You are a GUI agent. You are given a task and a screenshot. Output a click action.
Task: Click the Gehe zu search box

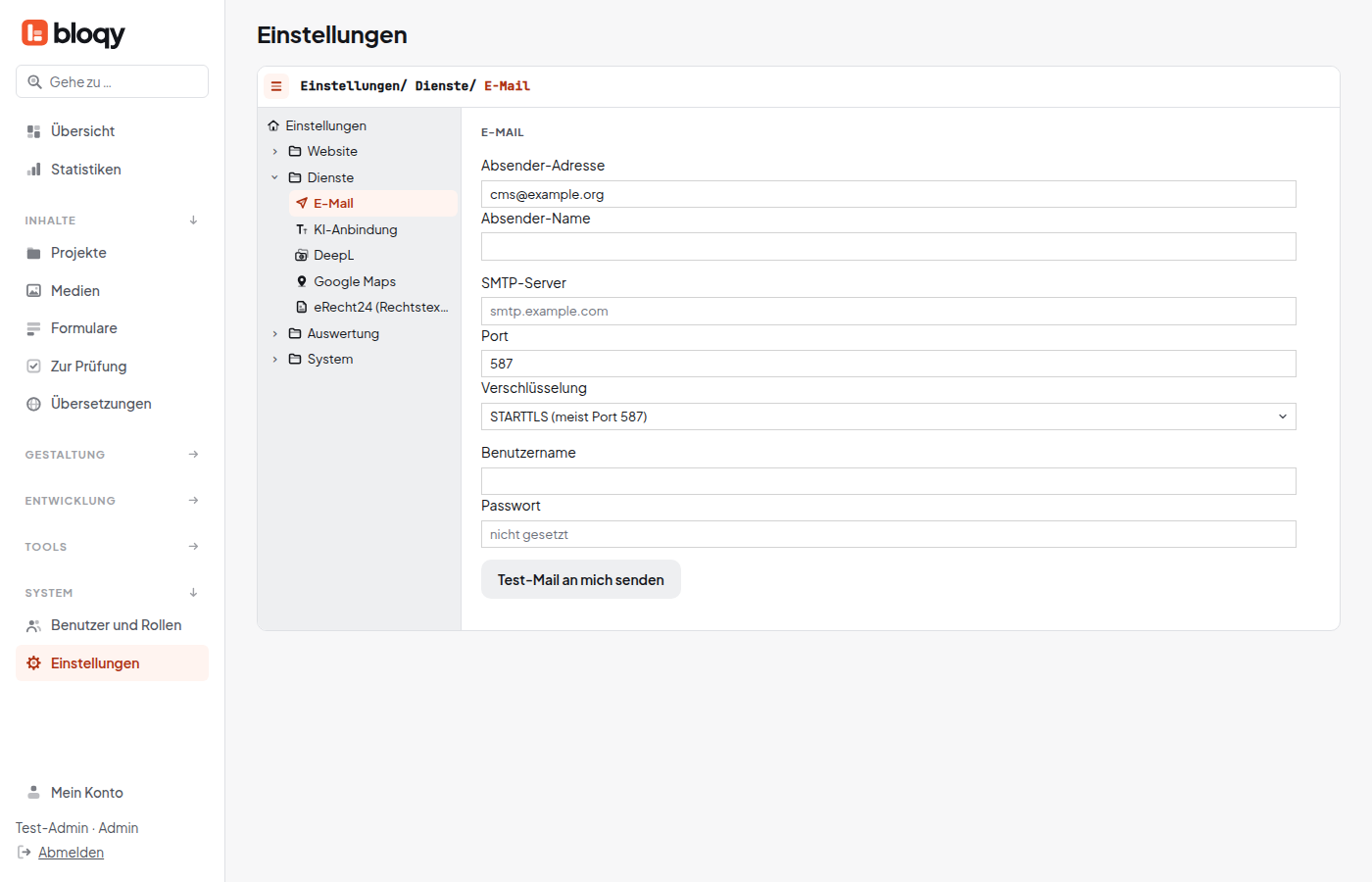112,81
